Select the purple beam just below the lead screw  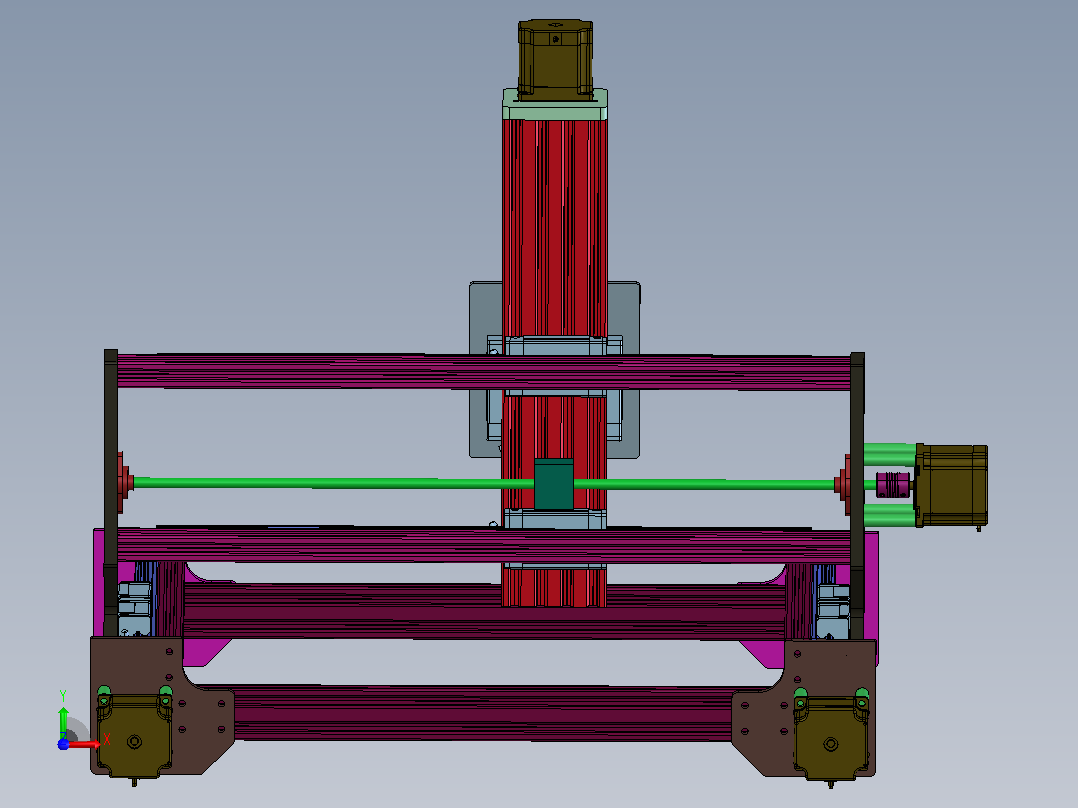pos(484,545)
